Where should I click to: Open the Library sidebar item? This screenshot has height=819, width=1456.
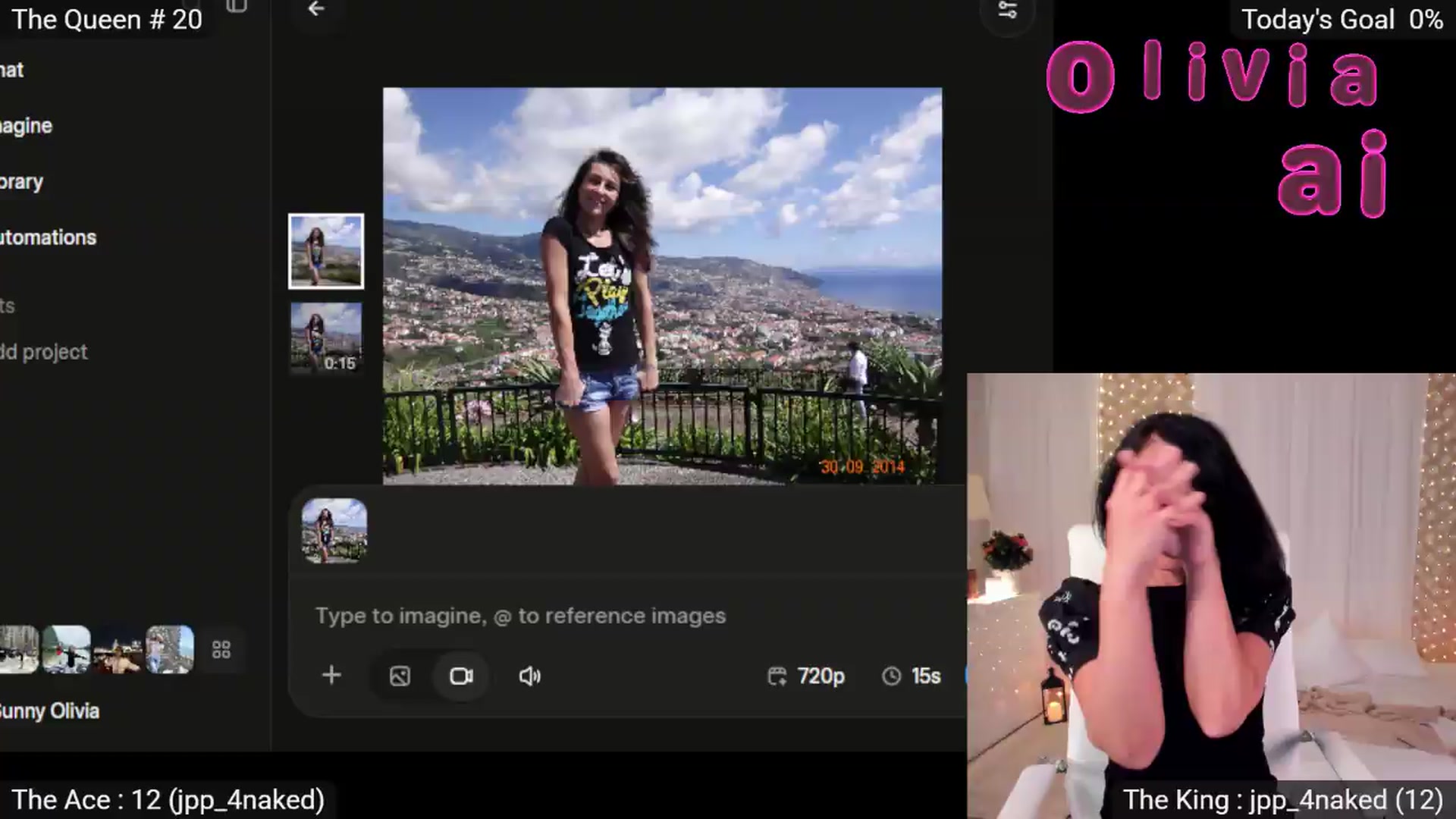point(21,182)
